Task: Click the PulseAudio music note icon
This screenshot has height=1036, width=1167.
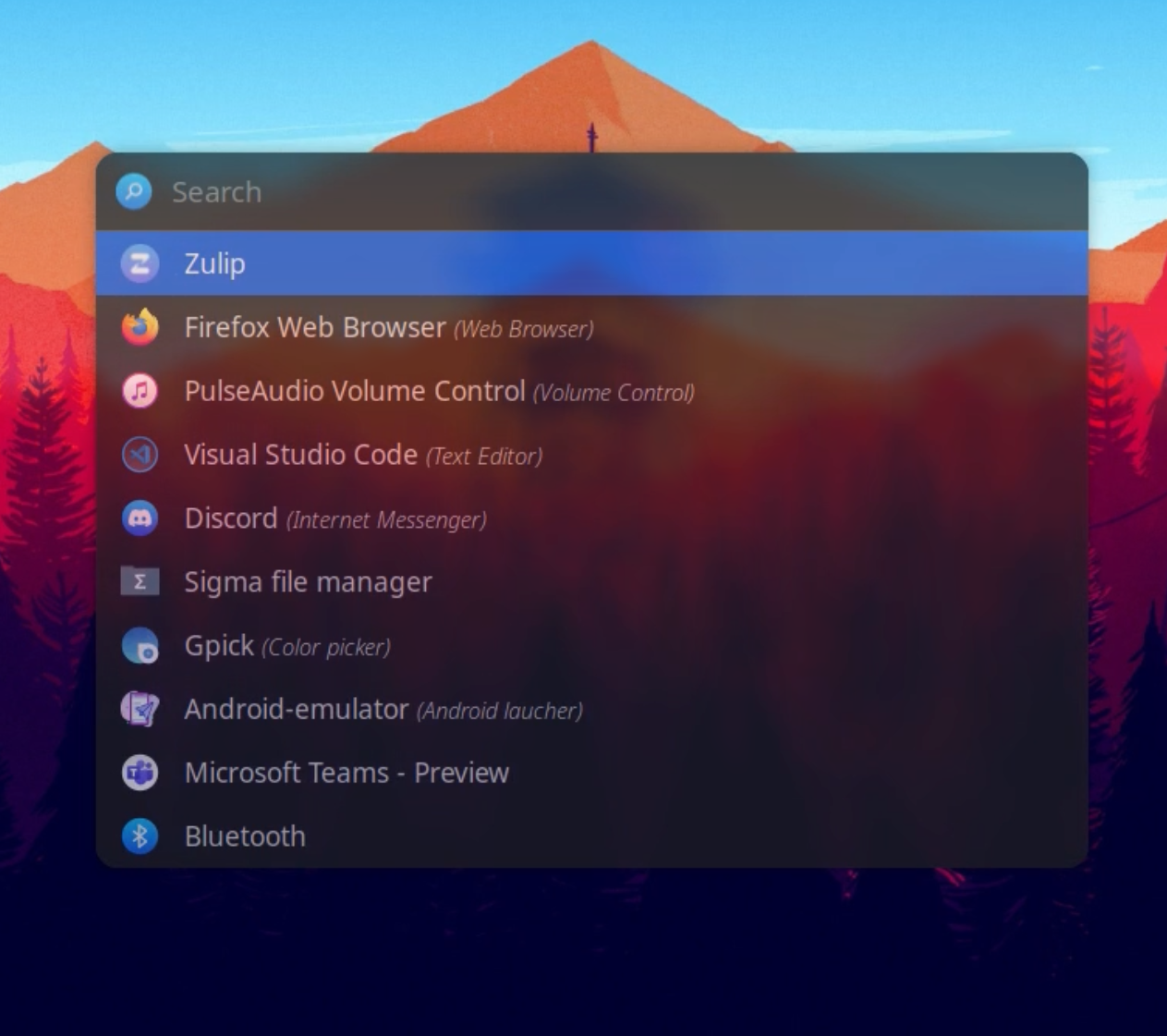Action: click(140, 391)
